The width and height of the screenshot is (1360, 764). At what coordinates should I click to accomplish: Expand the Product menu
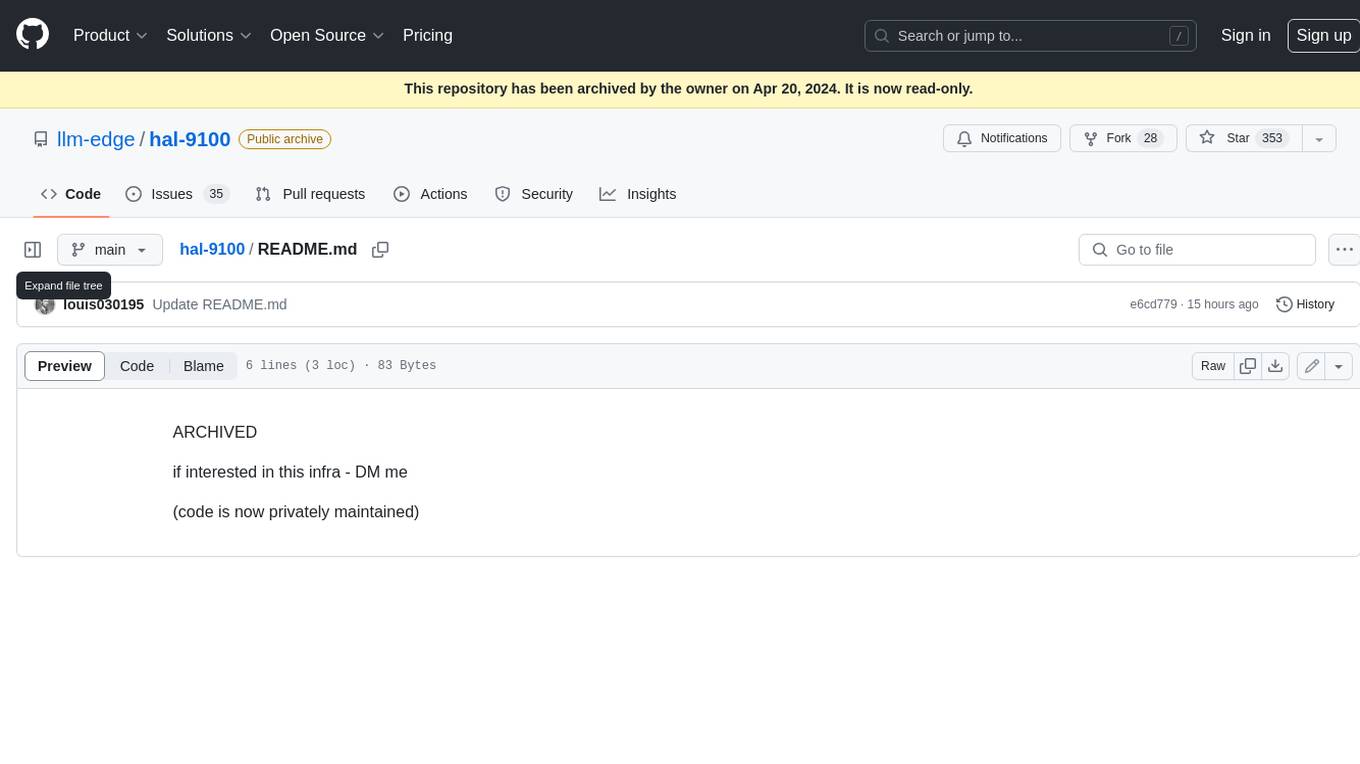click(110, 35)
